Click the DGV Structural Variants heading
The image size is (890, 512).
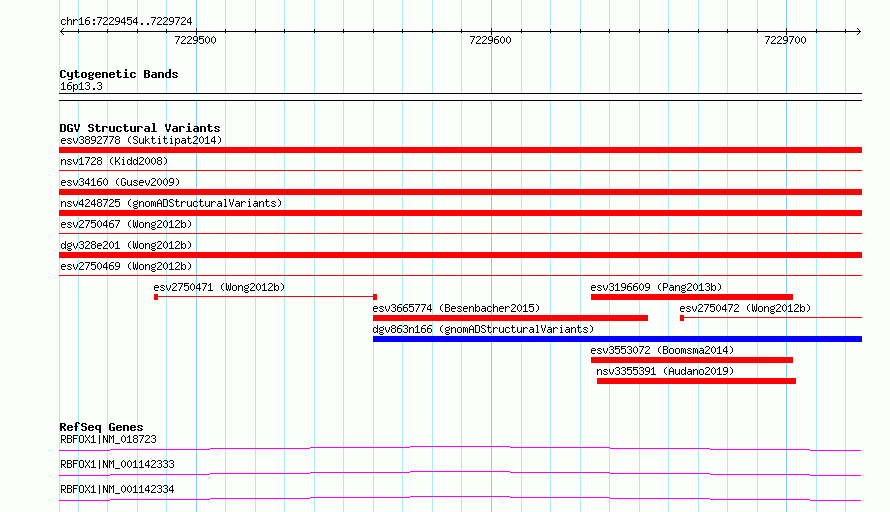[x=140, y=128]
